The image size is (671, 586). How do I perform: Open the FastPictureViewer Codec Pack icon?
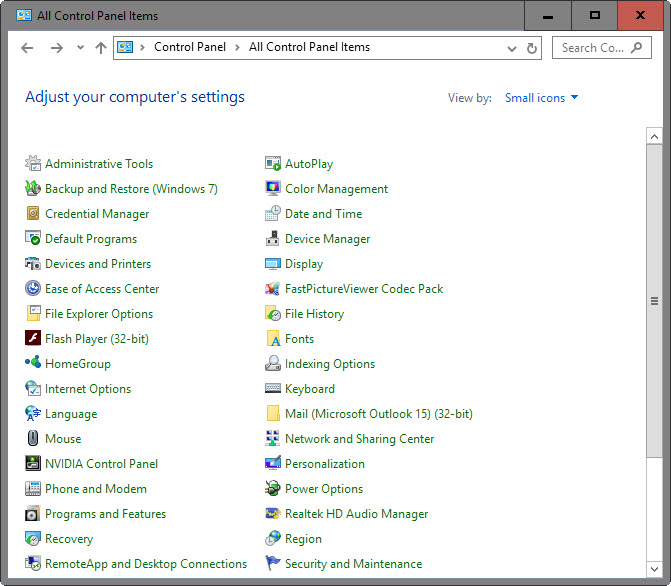273,289
